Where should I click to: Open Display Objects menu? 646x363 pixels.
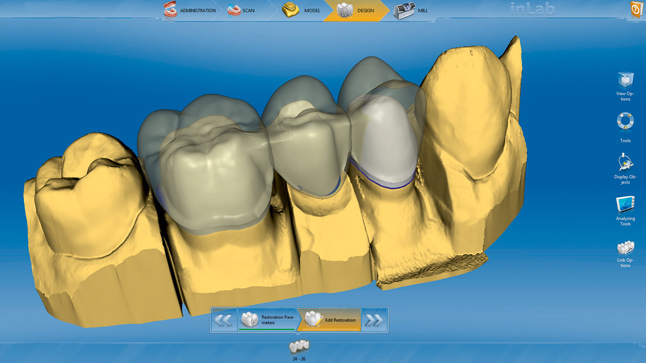point(625,168)
